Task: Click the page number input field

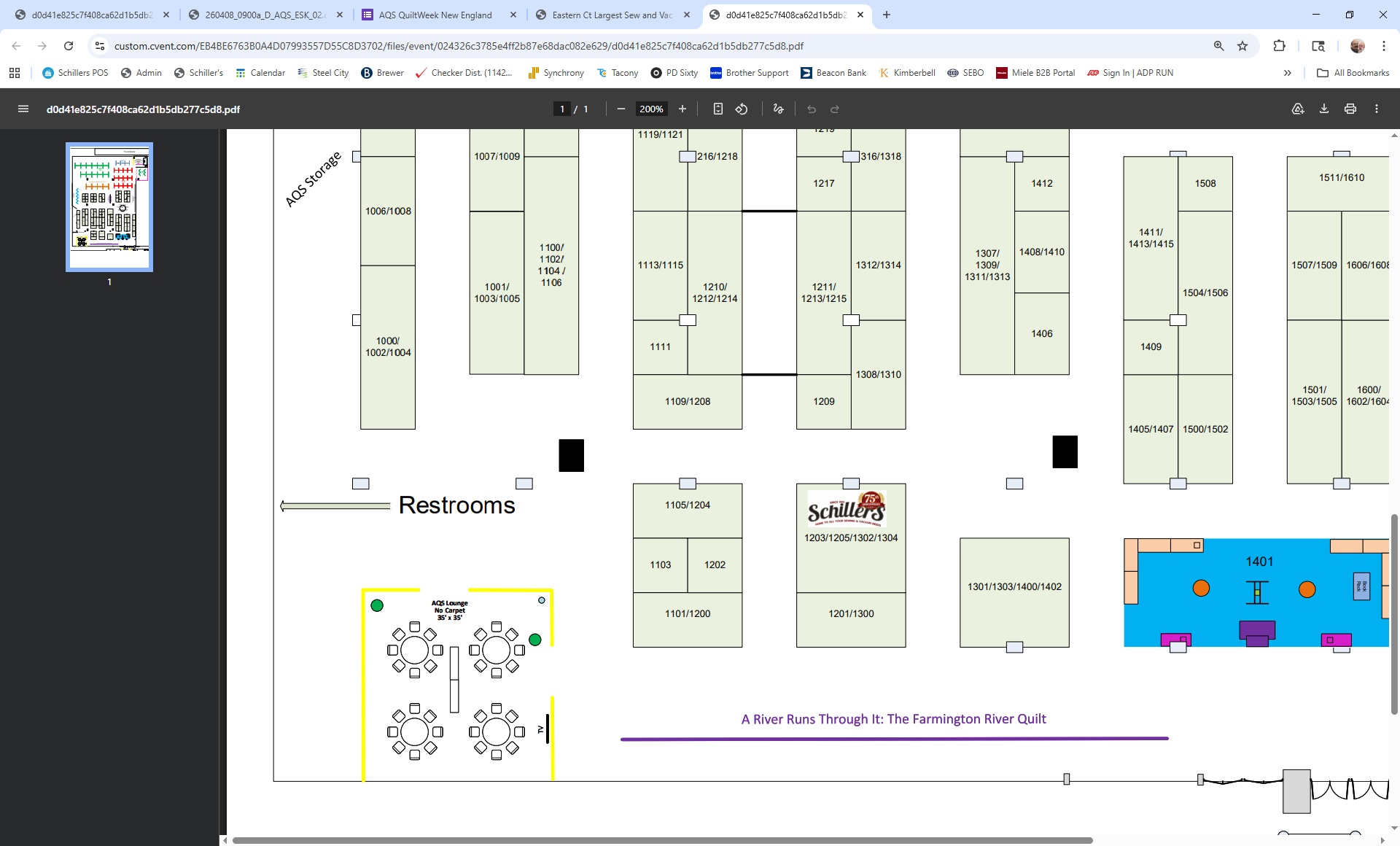Action: [561, 109]
